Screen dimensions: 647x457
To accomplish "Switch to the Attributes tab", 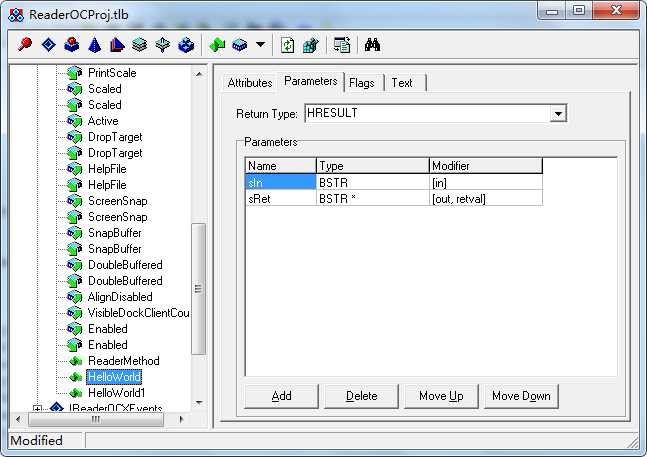I will (250, 83).
